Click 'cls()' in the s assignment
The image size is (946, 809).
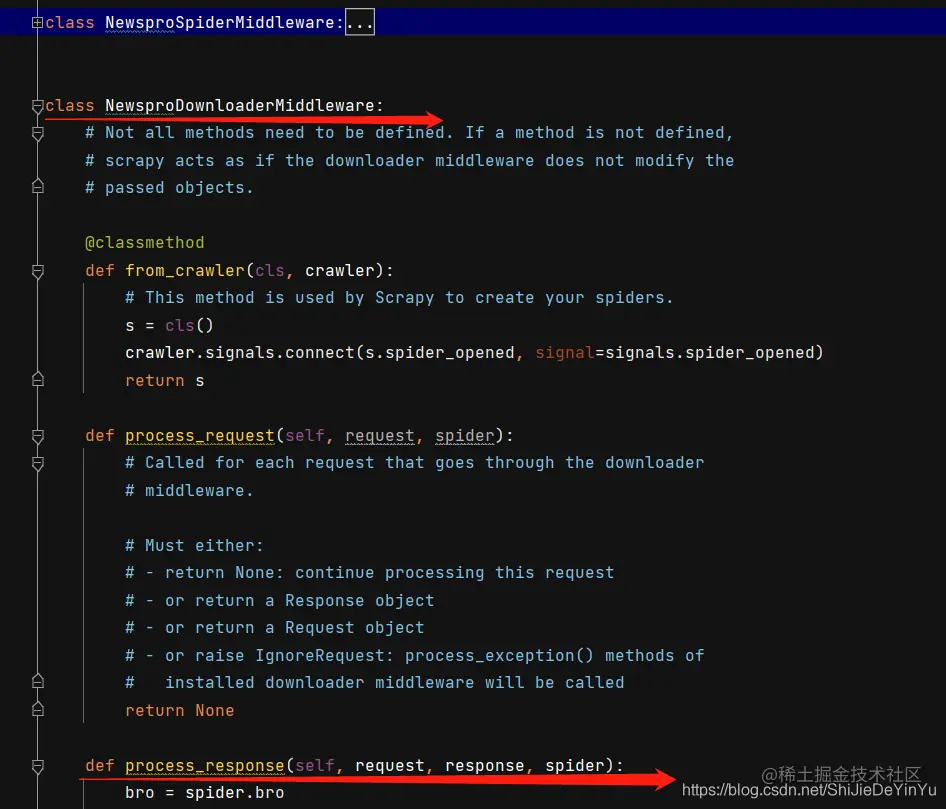[x=189, y=326]
